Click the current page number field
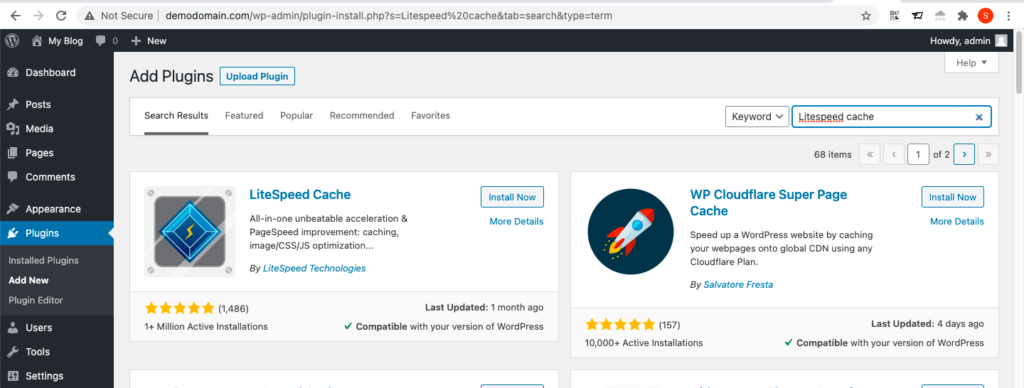This screenshot has width=1024, height=388. [x=918, y=154]
